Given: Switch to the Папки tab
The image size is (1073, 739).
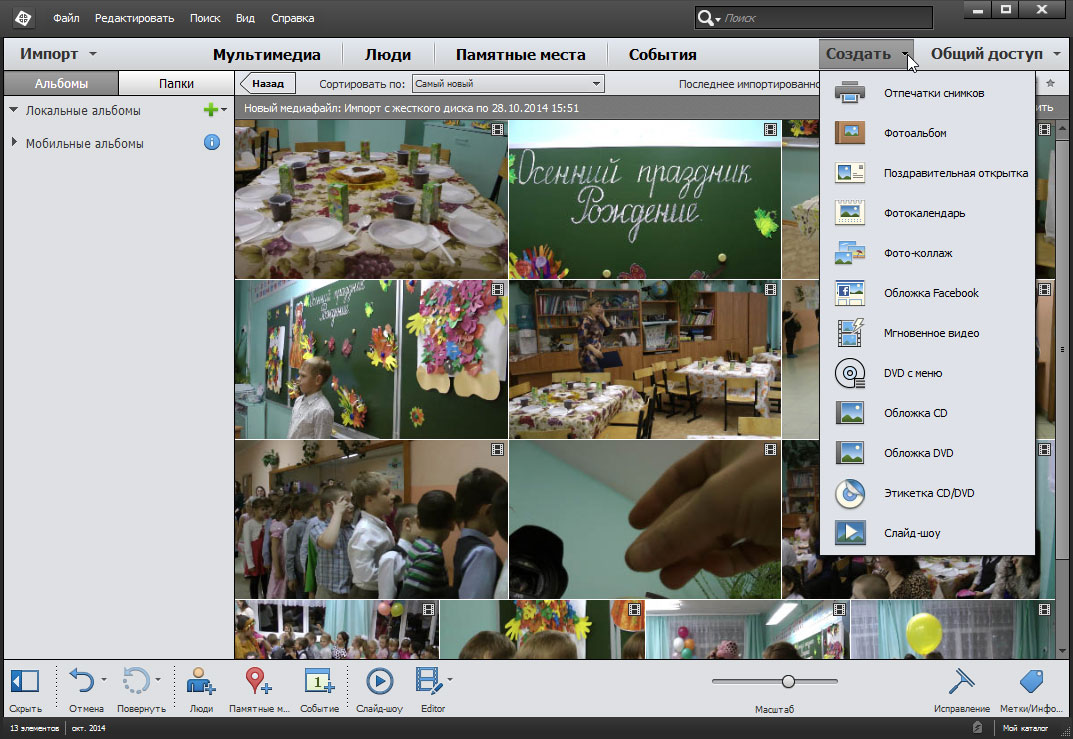Looking at the screenshot, I should click(176, 84).
